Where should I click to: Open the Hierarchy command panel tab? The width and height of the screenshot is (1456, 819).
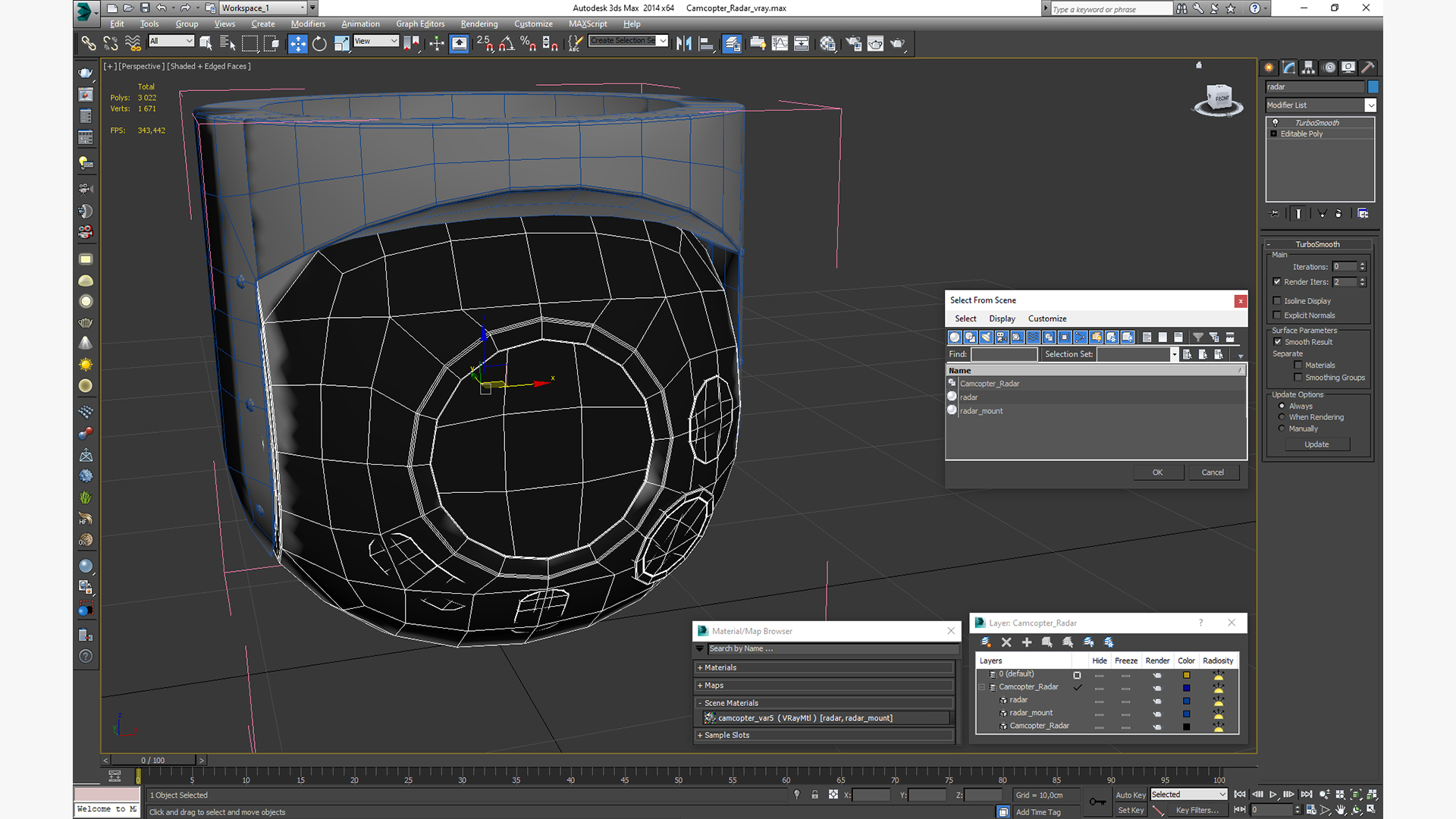[x=1309, y=67]
